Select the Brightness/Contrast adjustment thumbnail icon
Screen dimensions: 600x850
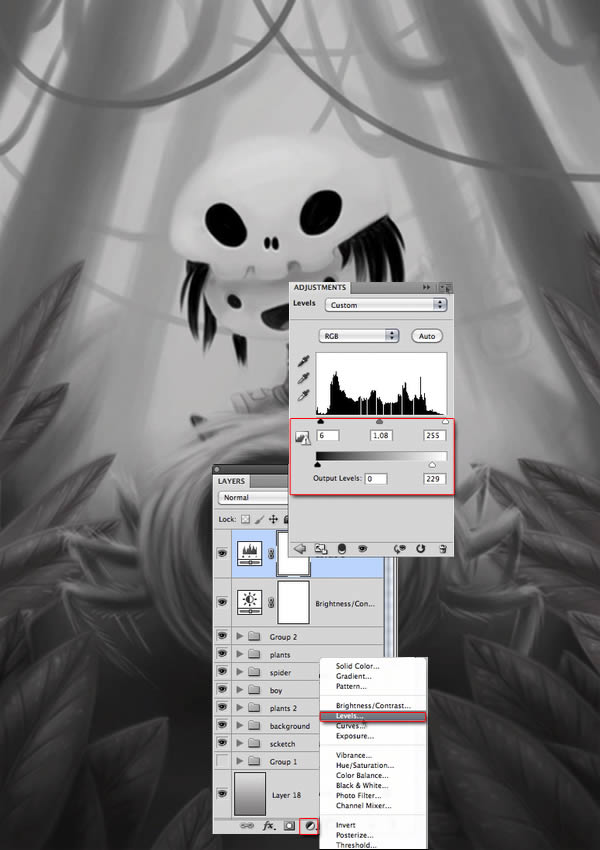[x=250, y=602]
